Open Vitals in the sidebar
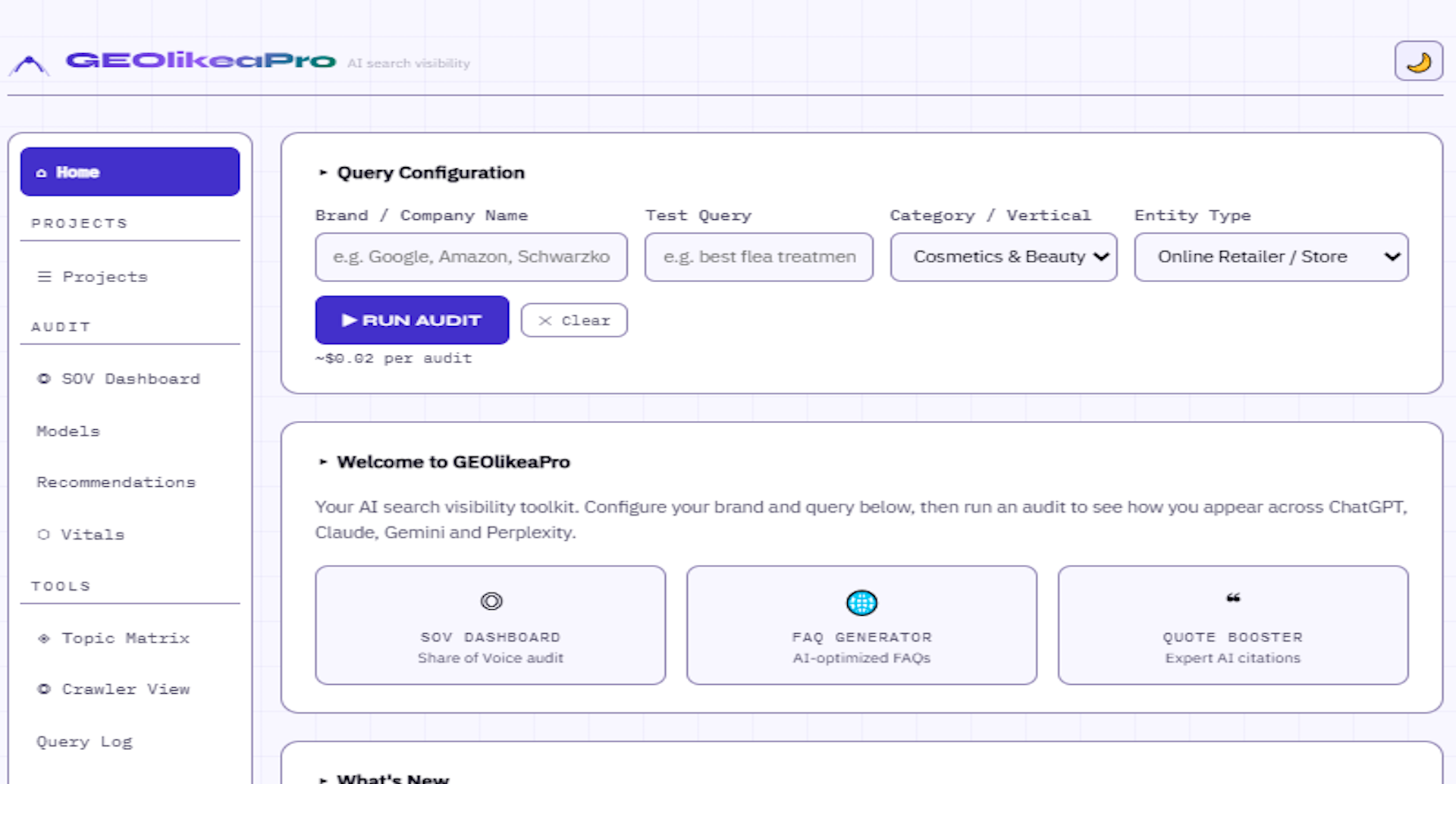The image size is (1456, 819). pos(130,535)
